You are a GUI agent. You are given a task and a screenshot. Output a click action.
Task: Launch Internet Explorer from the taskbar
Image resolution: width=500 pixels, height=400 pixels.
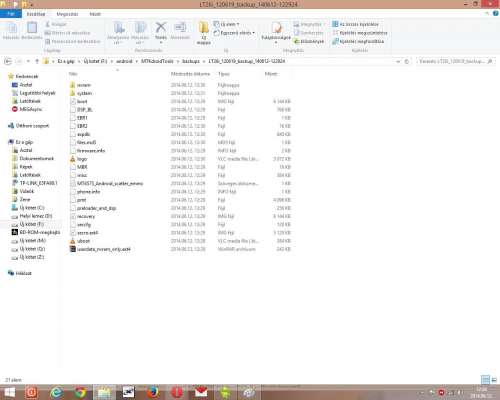(57, 392)
